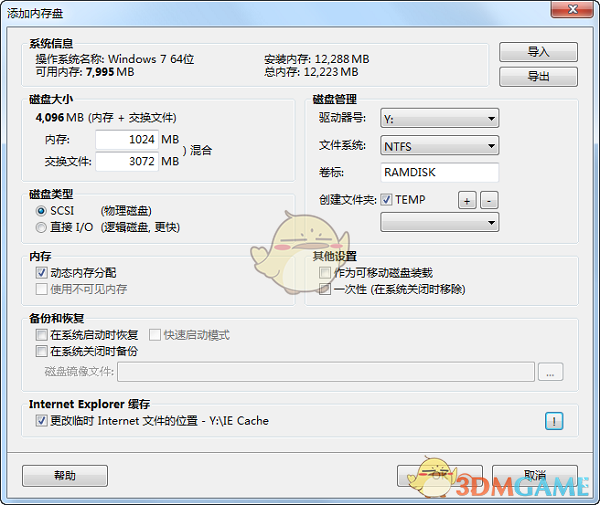Toggle the 快速启动模式 checkbox
The width and height of the screenshot is (600, 505).
click(x=155, y=335)
